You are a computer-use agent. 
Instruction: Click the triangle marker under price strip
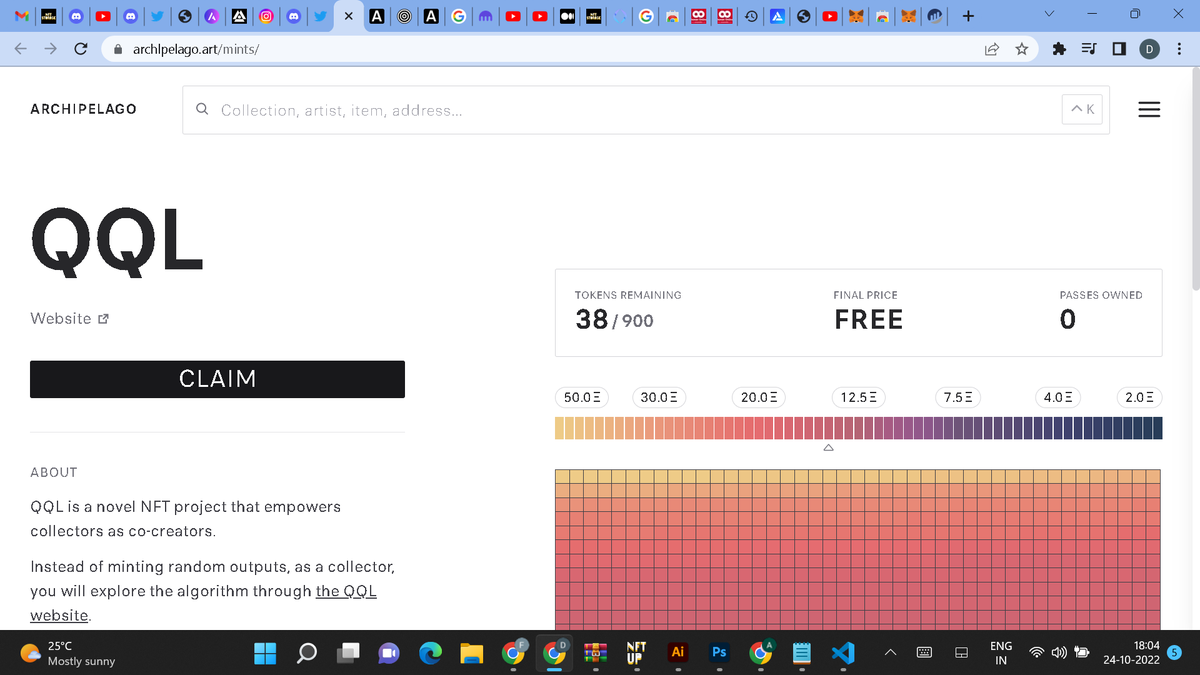[828, 449]
